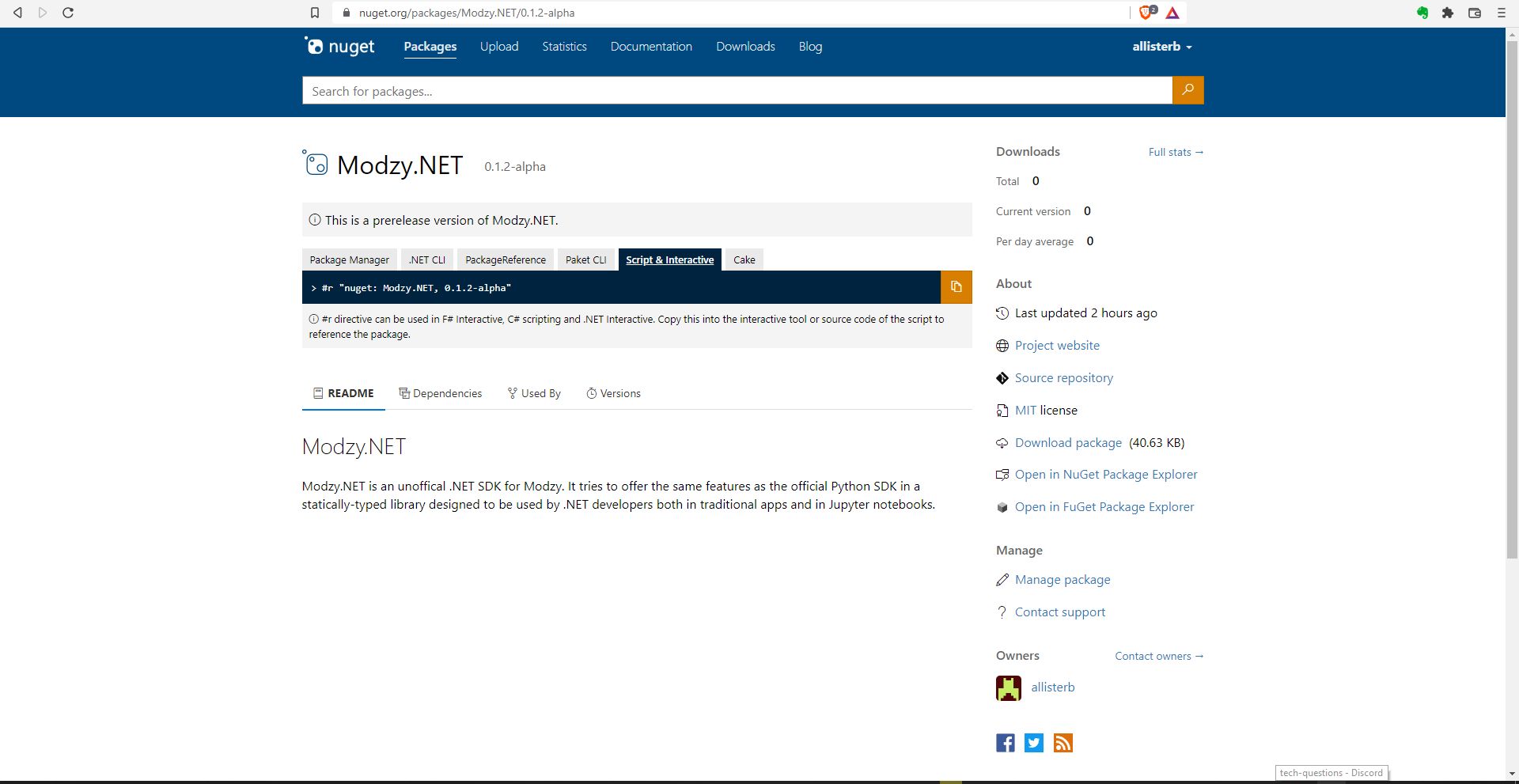Open the Evernote extension icon

(1422, 13)
